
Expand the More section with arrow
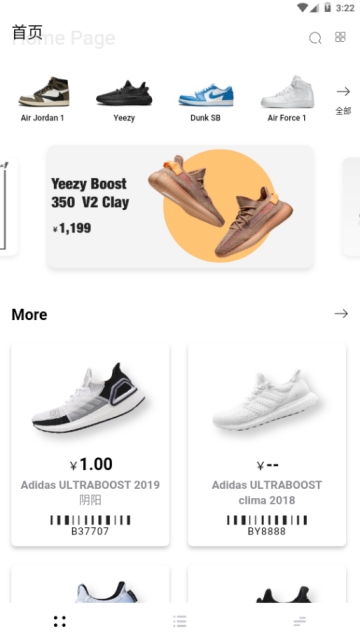point(341,313)
